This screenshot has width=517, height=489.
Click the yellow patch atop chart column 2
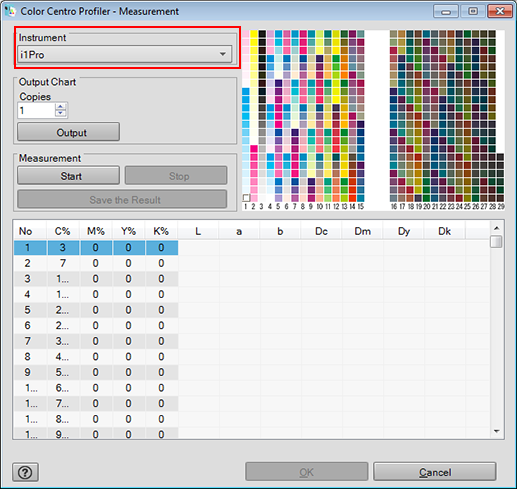click(x=254, y=34)
